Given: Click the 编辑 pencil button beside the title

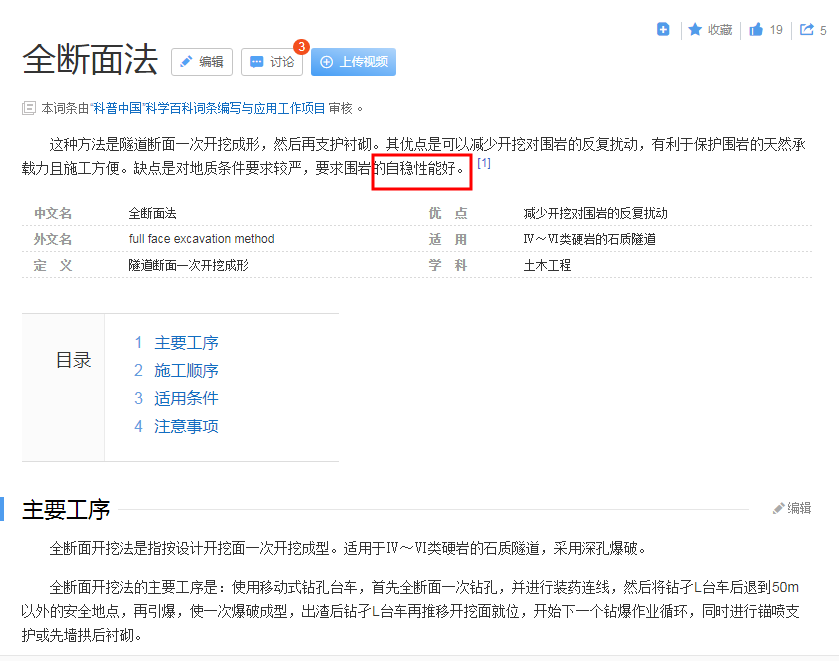Looking at the screenshot, I should pos(202,62).
